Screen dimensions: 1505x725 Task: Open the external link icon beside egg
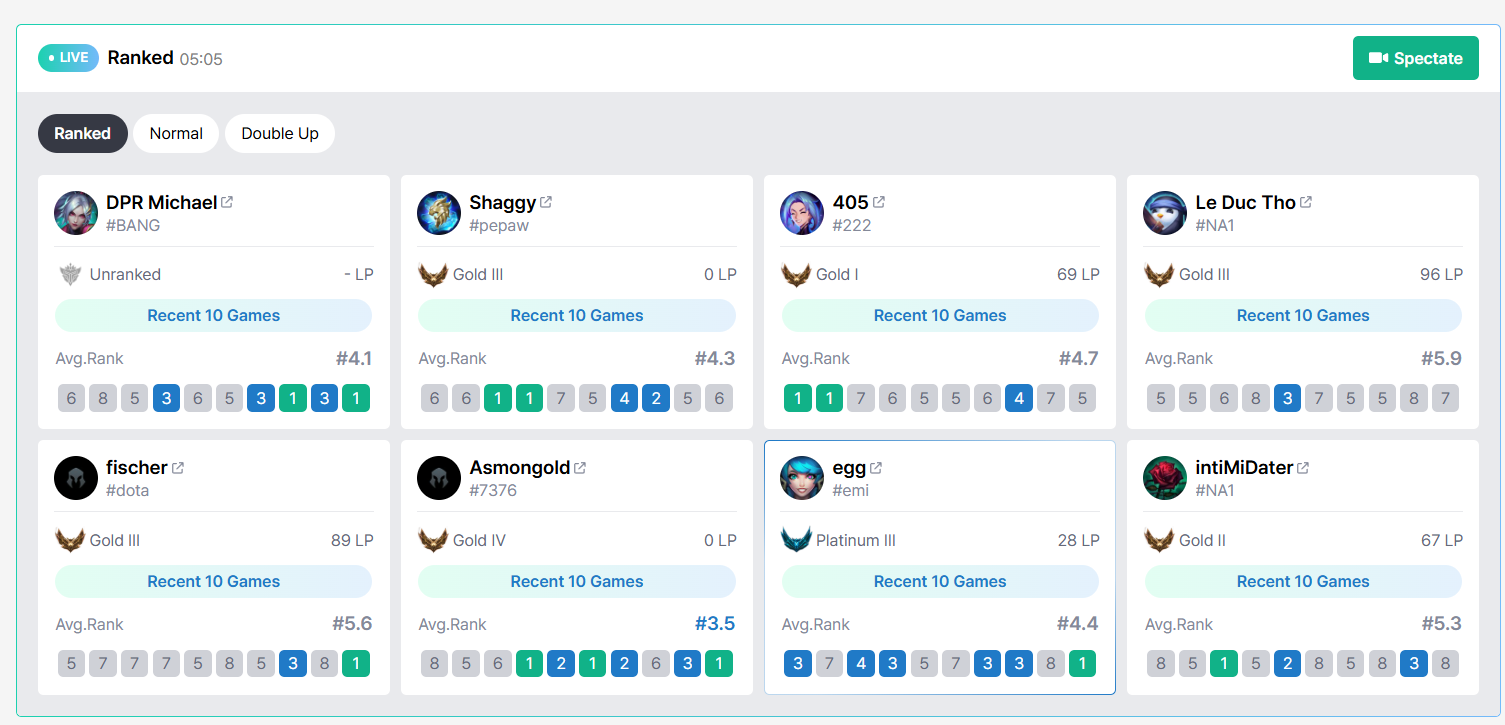876,467
